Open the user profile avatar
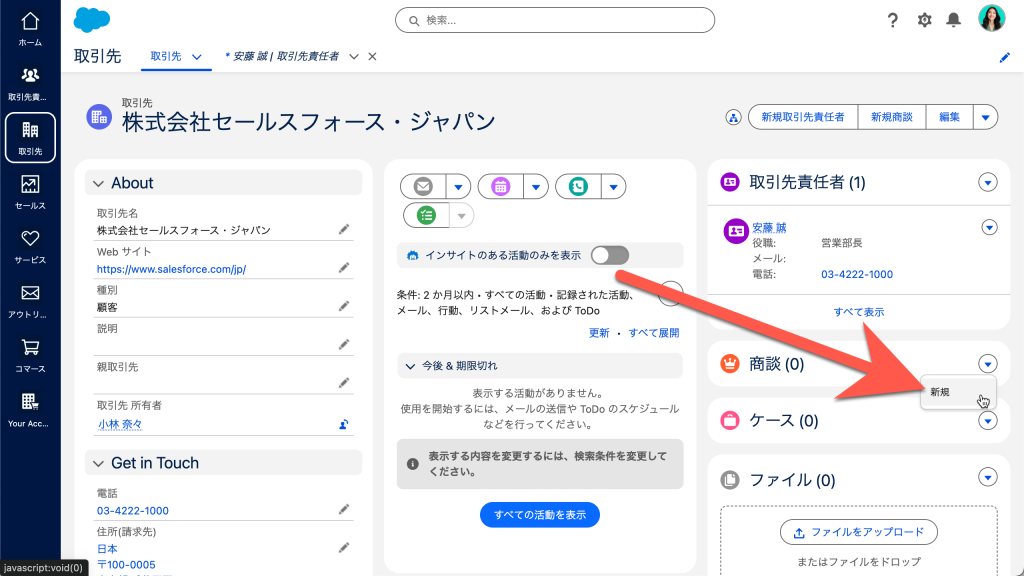 tap(991, 18)
